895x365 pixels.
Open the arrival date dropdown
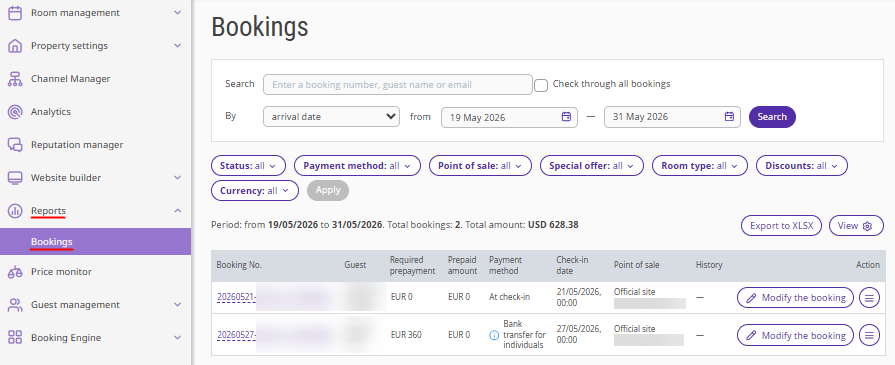[331, 117]
